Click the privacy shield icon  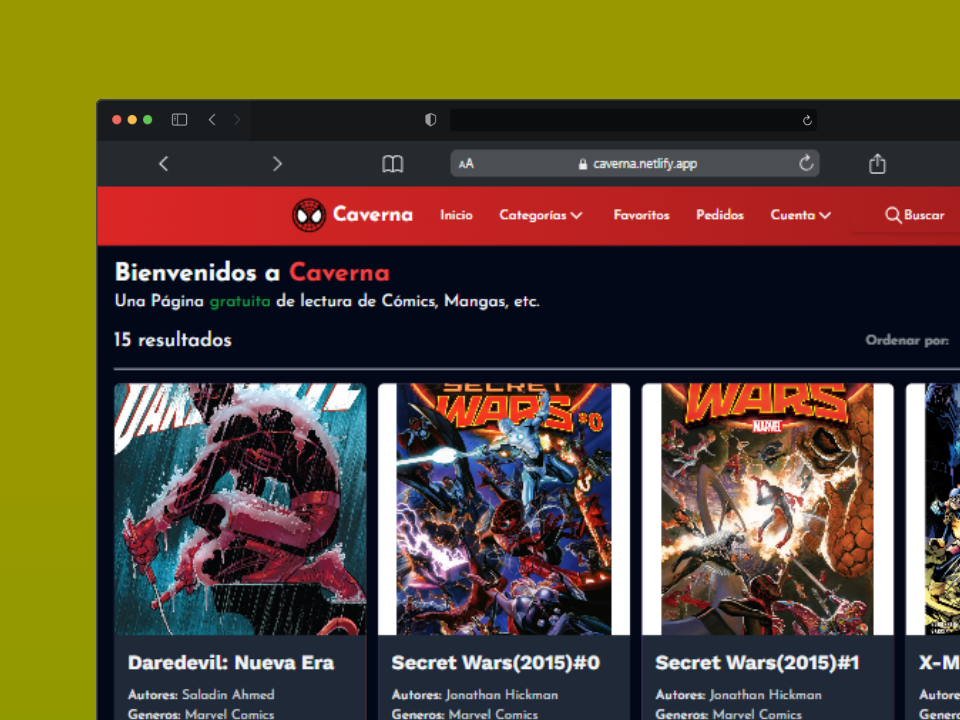430,120
